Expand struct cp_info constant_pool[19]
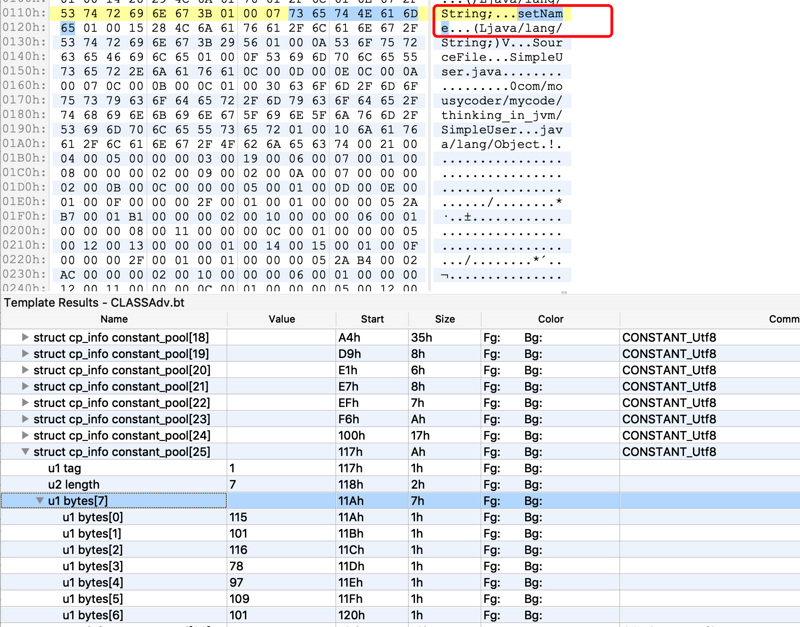Image resolution: width=800 pixels, height=627 pixels. tap(24, 354)
